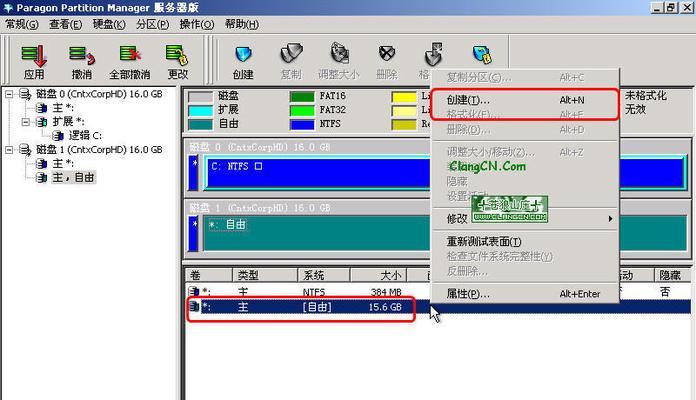Click the 隐藏 column header
The width and height of the screenshot is (696, 400).
click(x=672, y=275)
